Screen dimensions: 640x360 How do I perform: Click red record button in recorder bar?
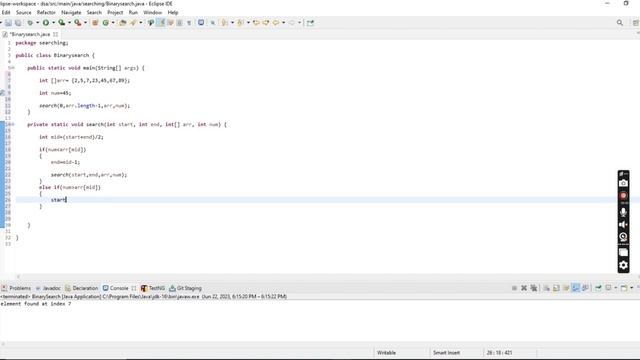(x=623, y=196)
